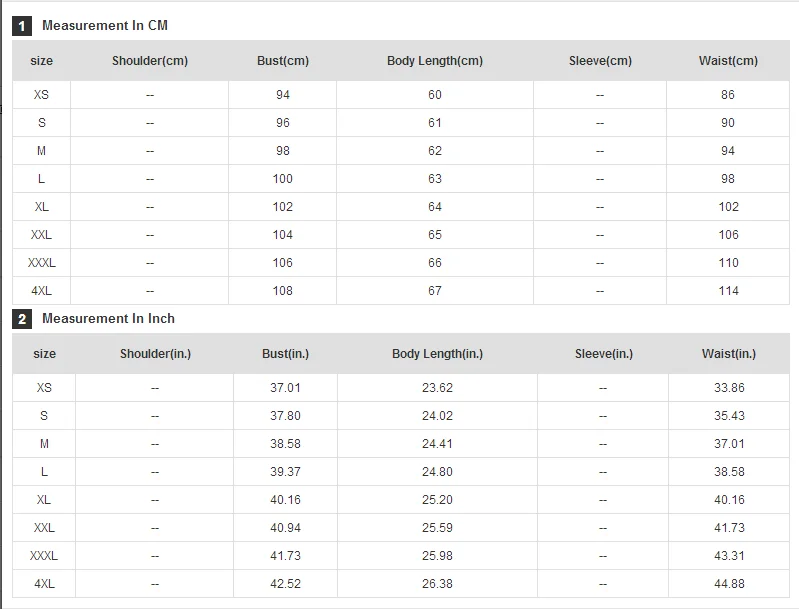The height and width of the screenshot is (609, 799).
Task: Click the number 2 section badge
Action: (22, 319)
